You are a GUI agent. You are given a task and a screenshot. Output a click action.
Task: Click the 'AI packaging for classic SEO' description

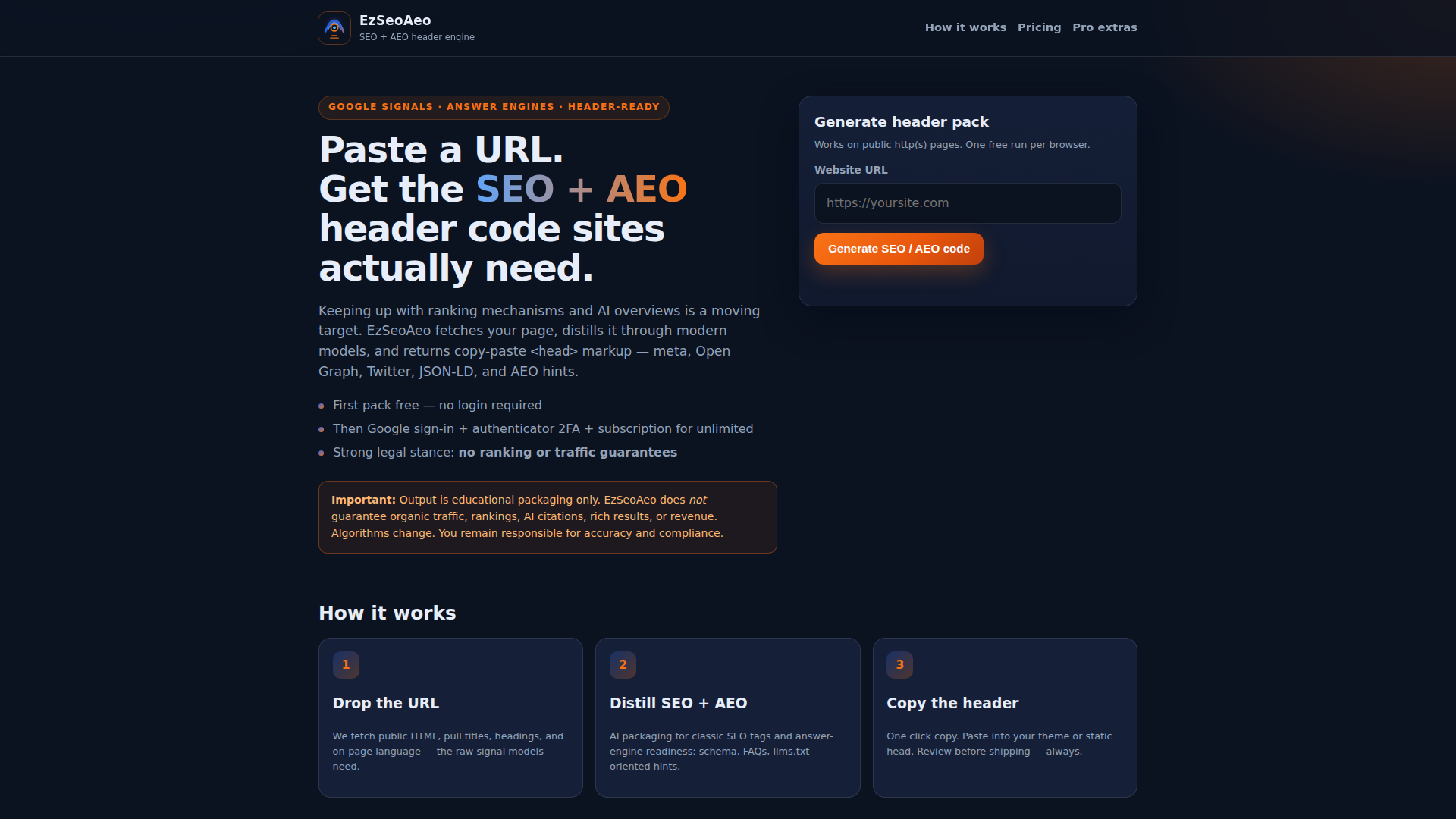[x=721, y=752]
